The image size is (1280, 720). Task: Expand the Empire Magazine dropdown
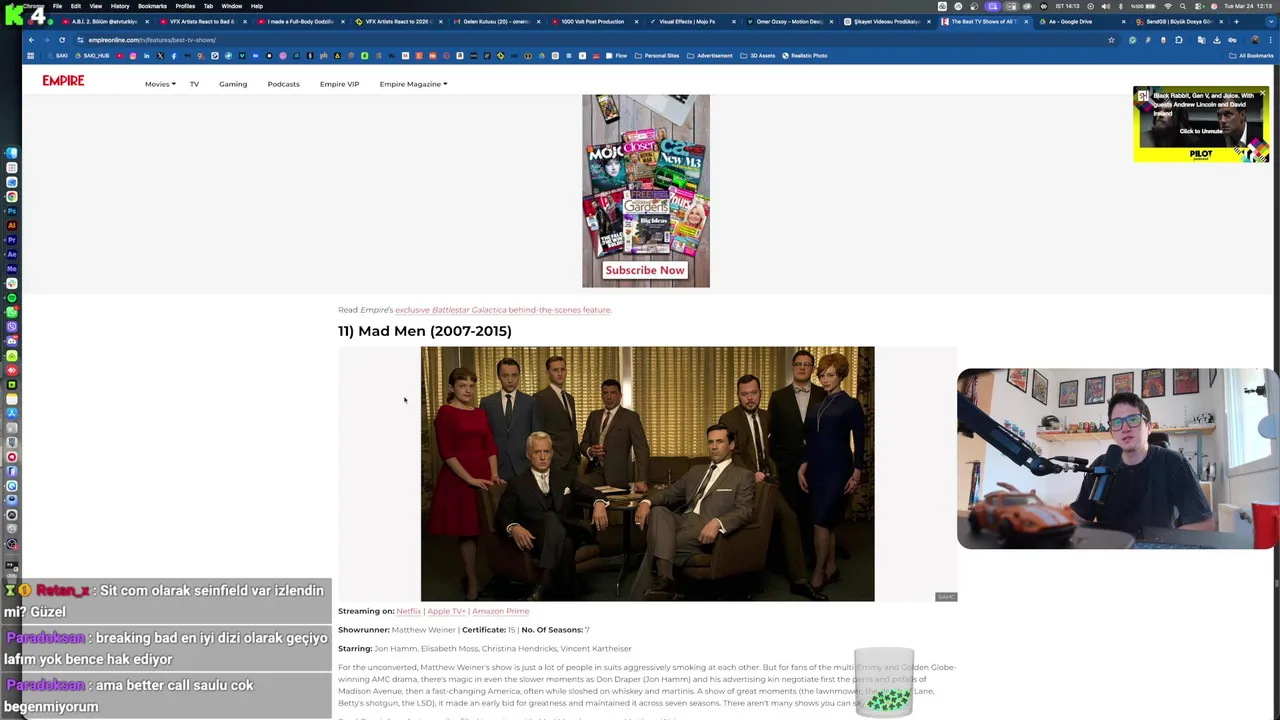click(413, 84)
